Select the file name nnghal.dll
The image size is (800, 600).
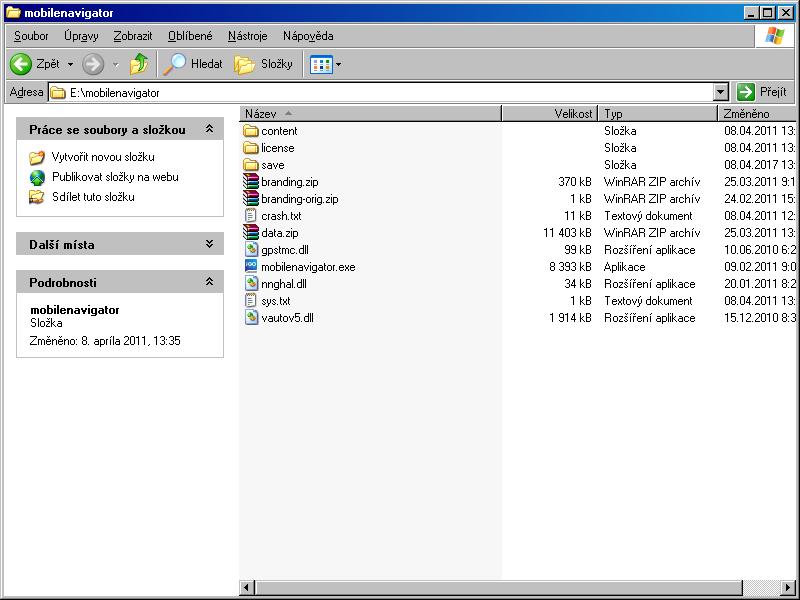point(284,284)
